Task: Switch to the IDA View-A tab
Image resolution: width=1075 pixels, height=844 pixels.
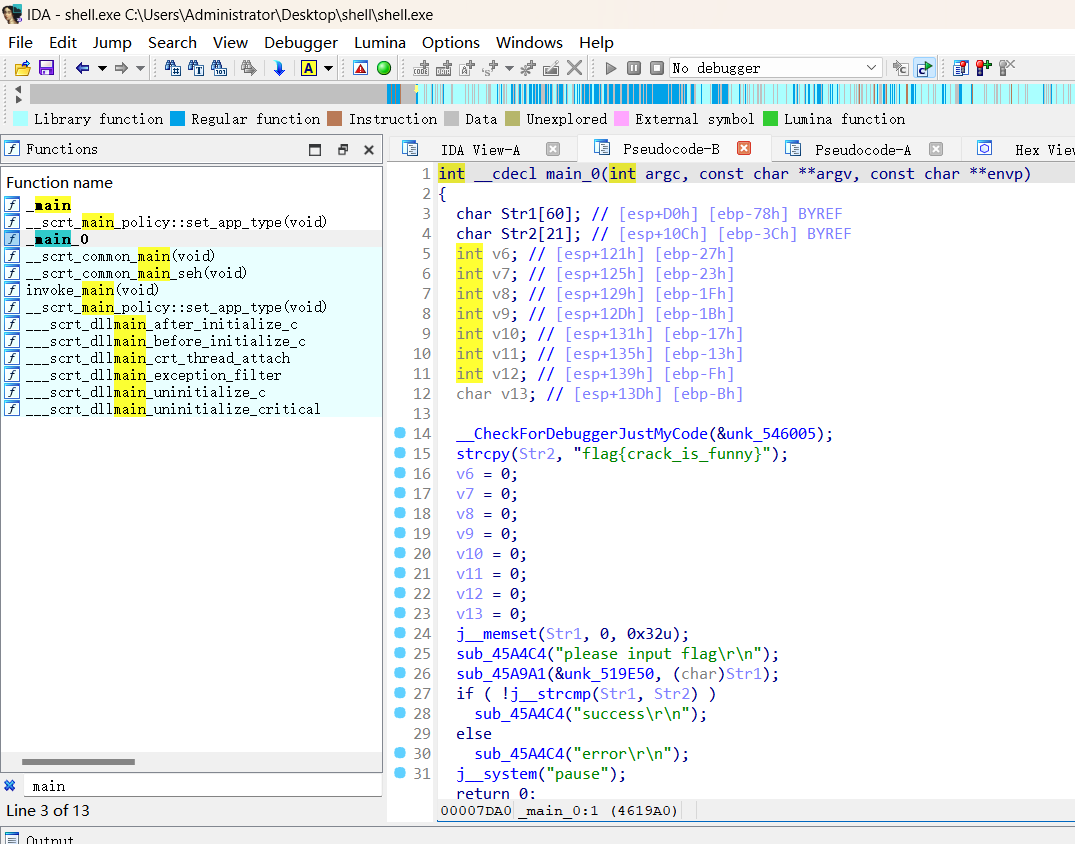Action: click(x=480, y=149)
